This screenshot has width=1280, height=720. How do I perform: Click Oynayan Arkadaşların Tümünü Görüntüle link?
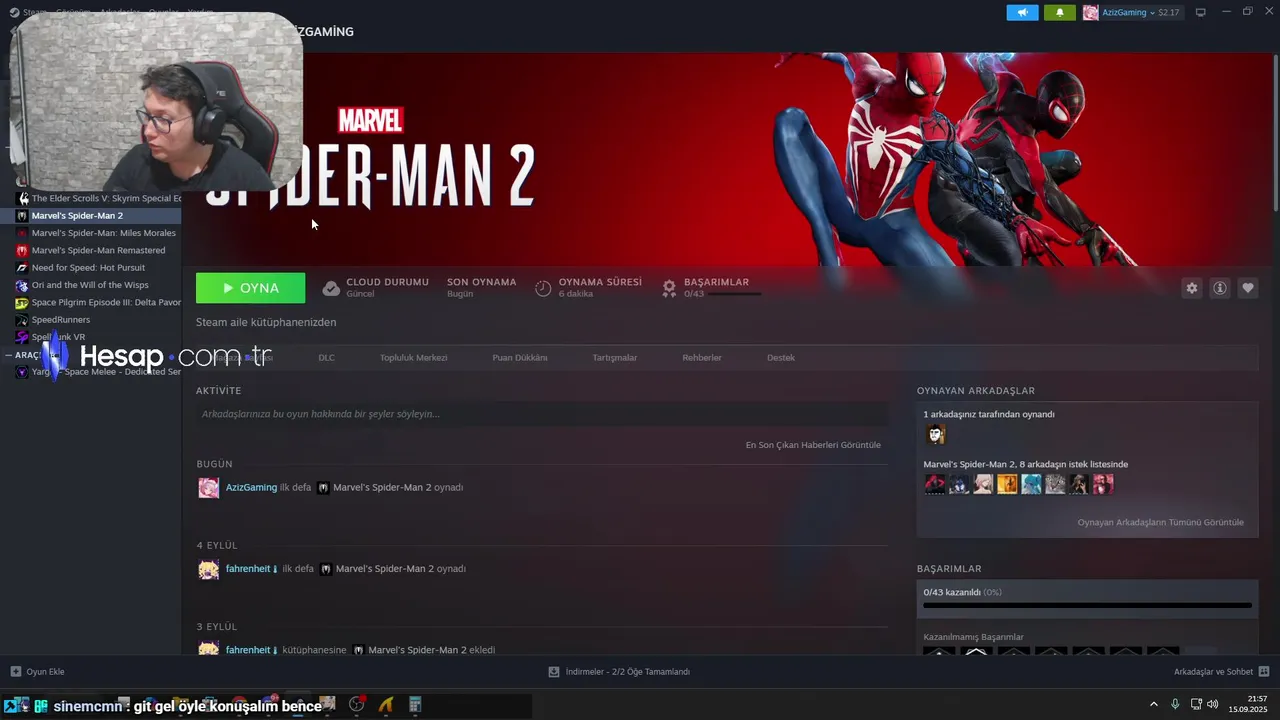tap(1160, 522)
